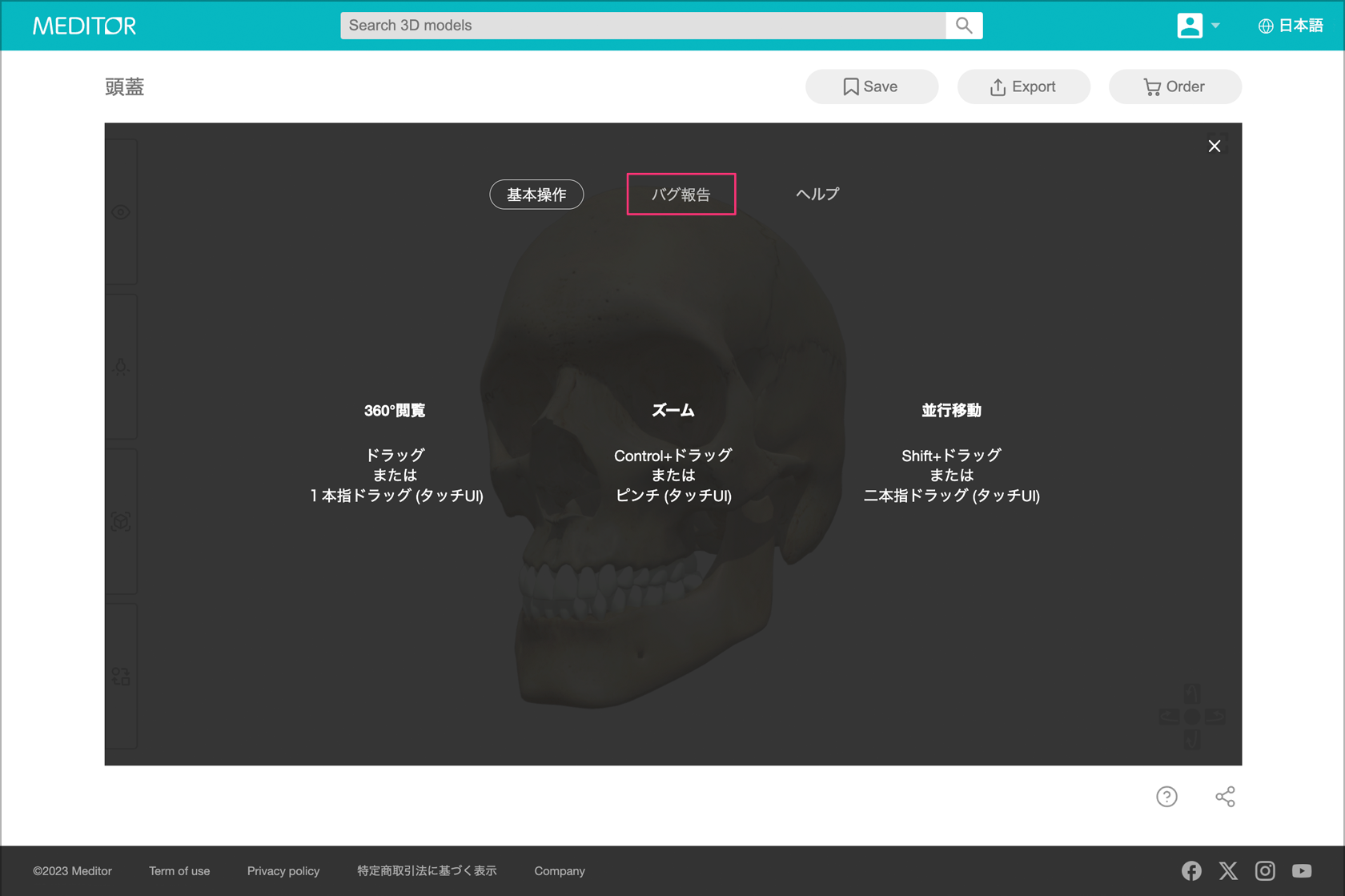
Task: Open Meditor's Facebook page
Action: coord(1191,870)
